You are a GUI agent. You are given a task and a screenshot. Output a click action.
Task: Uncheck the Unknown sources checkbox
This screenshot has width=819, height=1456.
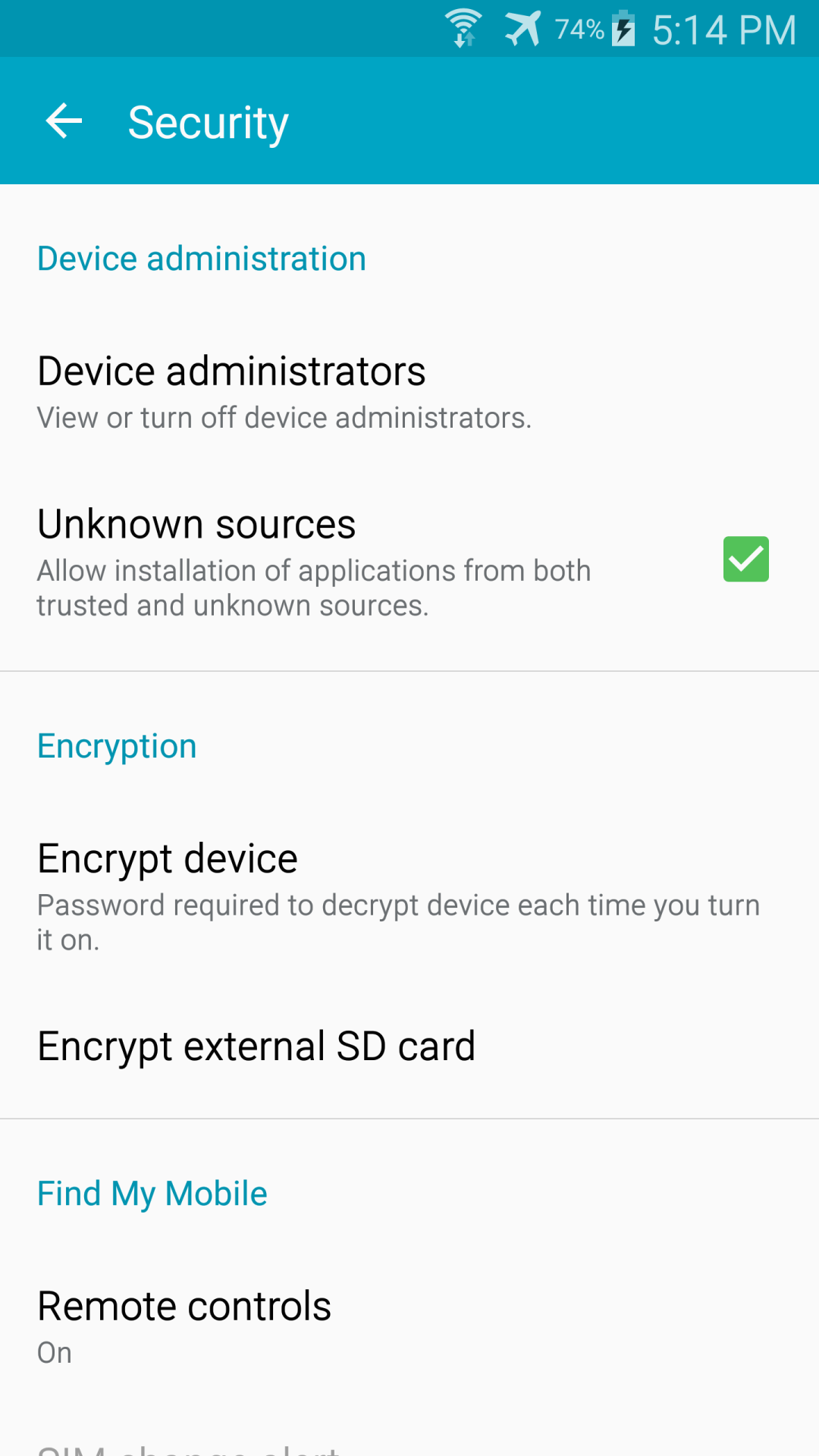coord(745,559)
